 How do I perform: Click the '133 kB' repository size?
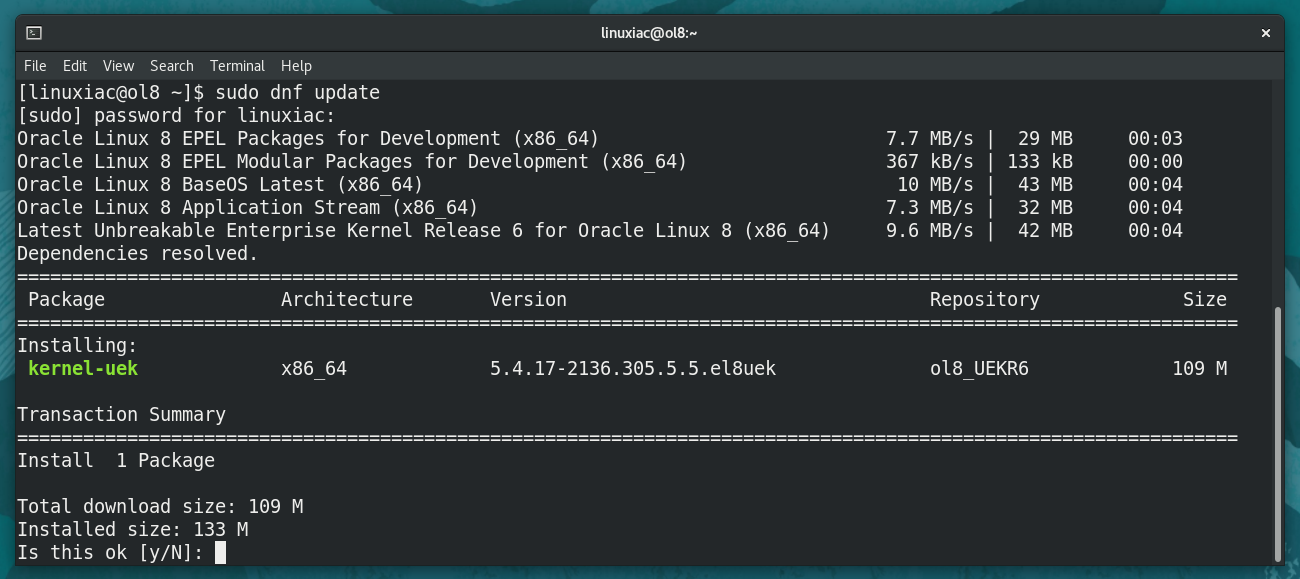pyautogui.click(x=1040, y=162)
